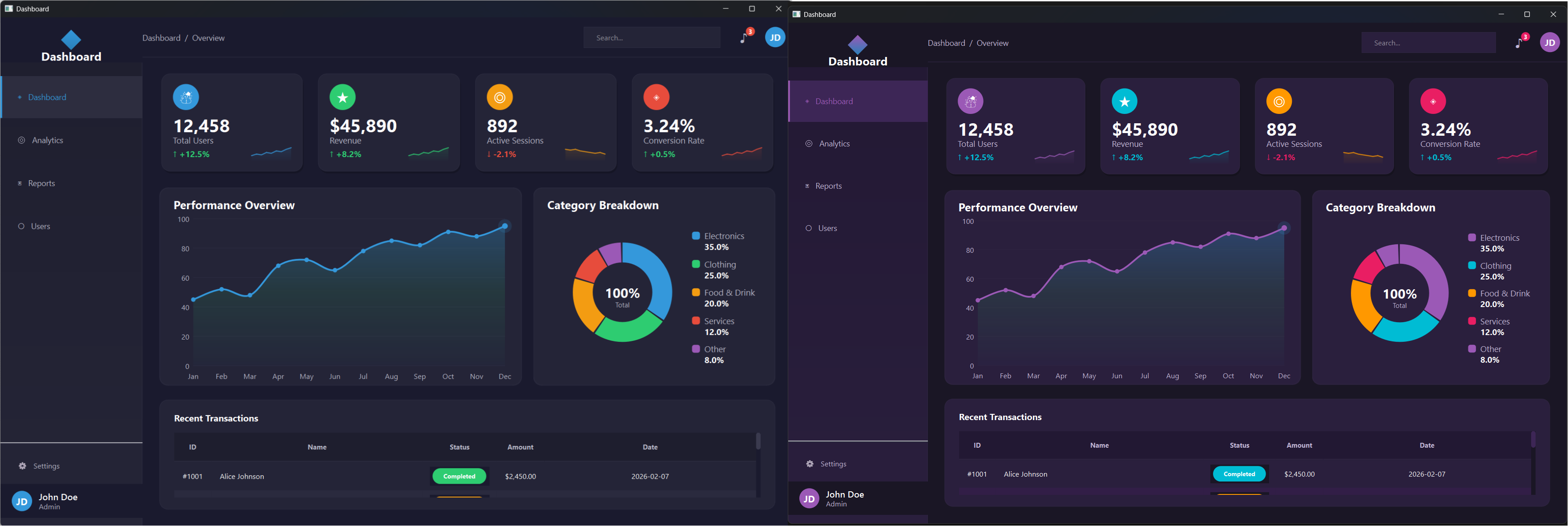This screenshot has width=1568, height=526.
Task: Click transactions table scrollbar in blue window
Action: click(758, 441)
